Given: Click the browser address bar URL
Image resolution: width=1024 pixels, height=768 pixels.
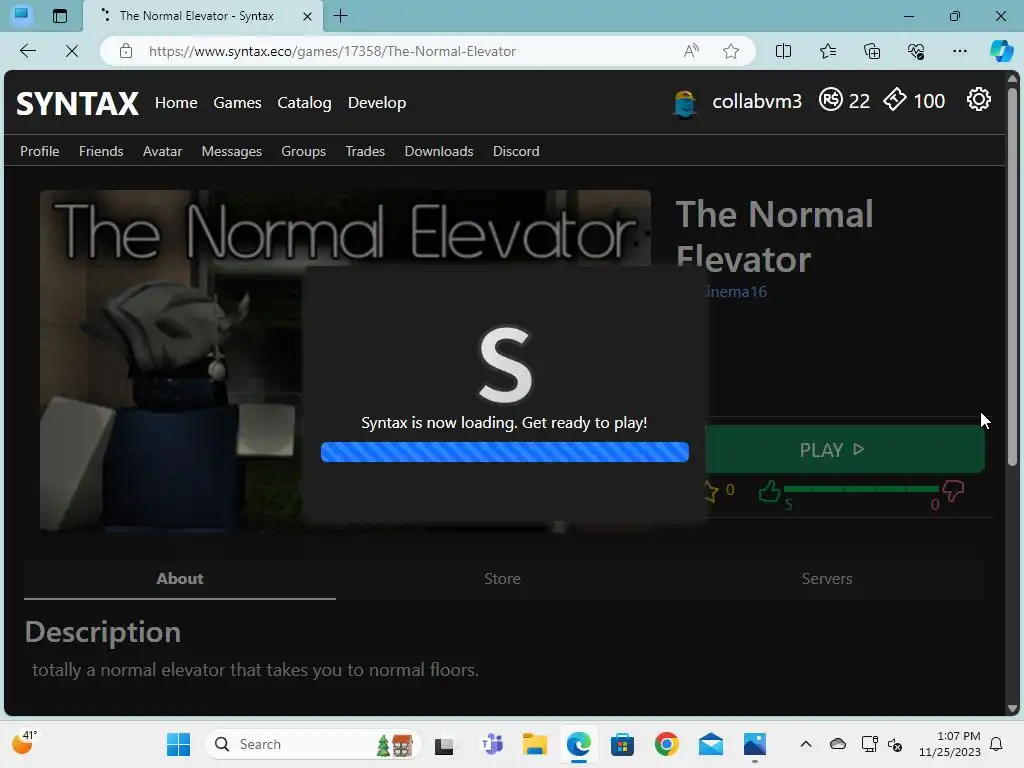Looking at the screenshot, I should (x=332, y=51).
